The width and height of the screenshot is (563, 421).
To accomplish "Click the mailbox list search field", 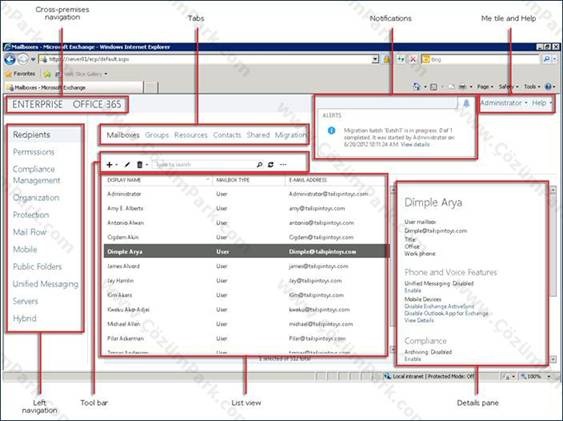I will (x=204, y=164).
